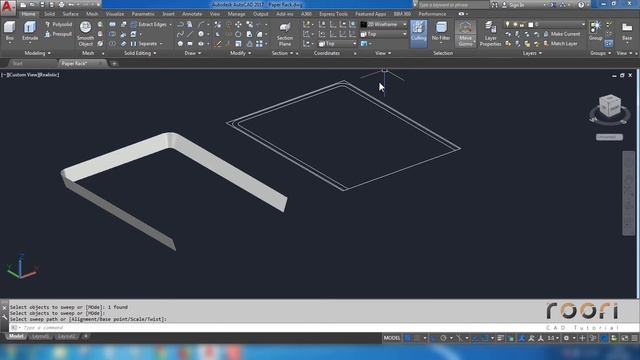640x360 pixels.
Task: Switch to the Model layout tab
Action: click(16, 336)
